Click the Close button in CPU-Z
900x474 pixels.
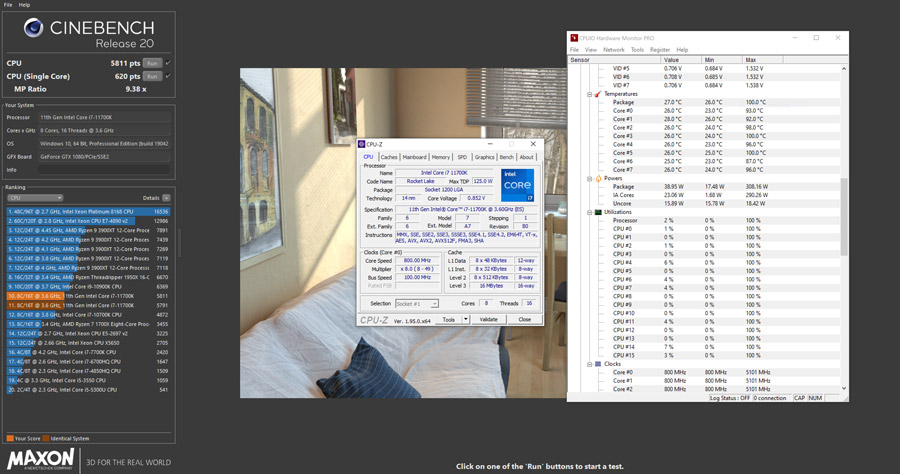524,319
